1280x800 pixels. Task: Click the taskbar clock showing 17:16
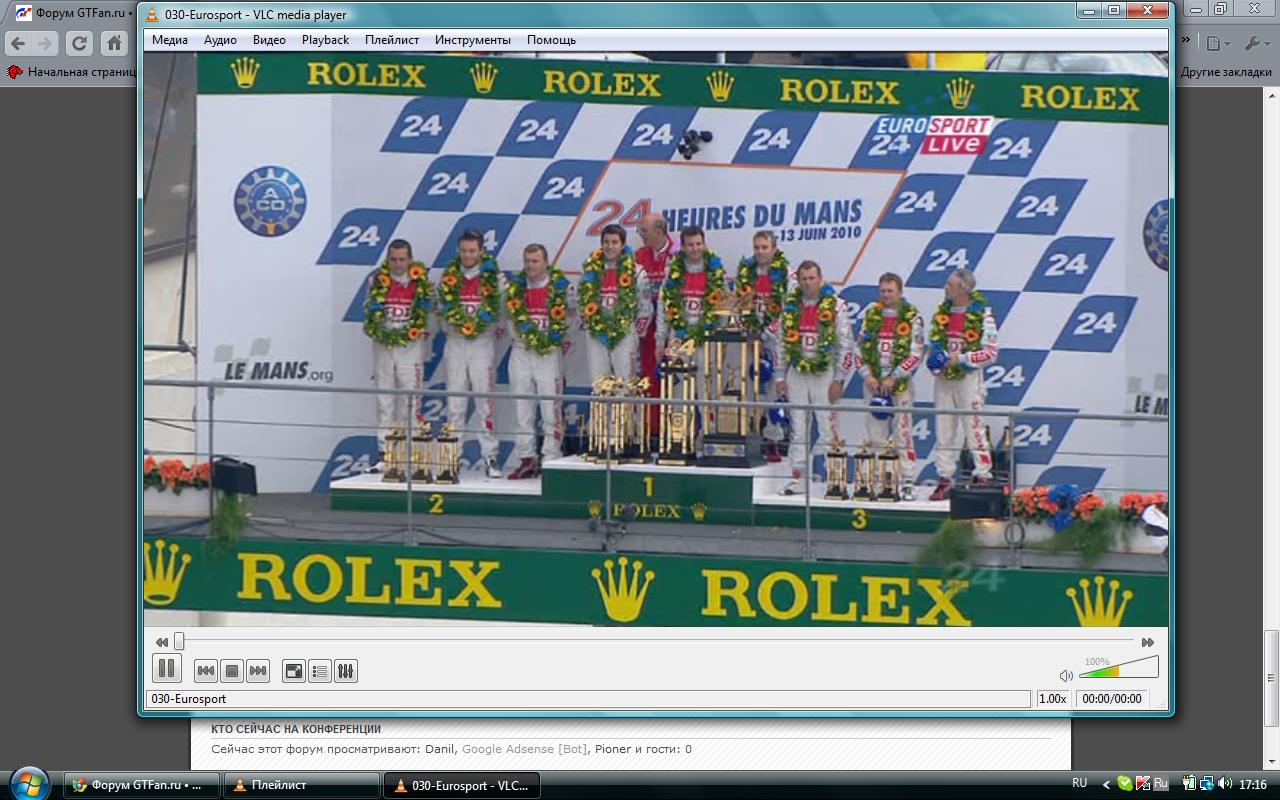point(1253,785)
